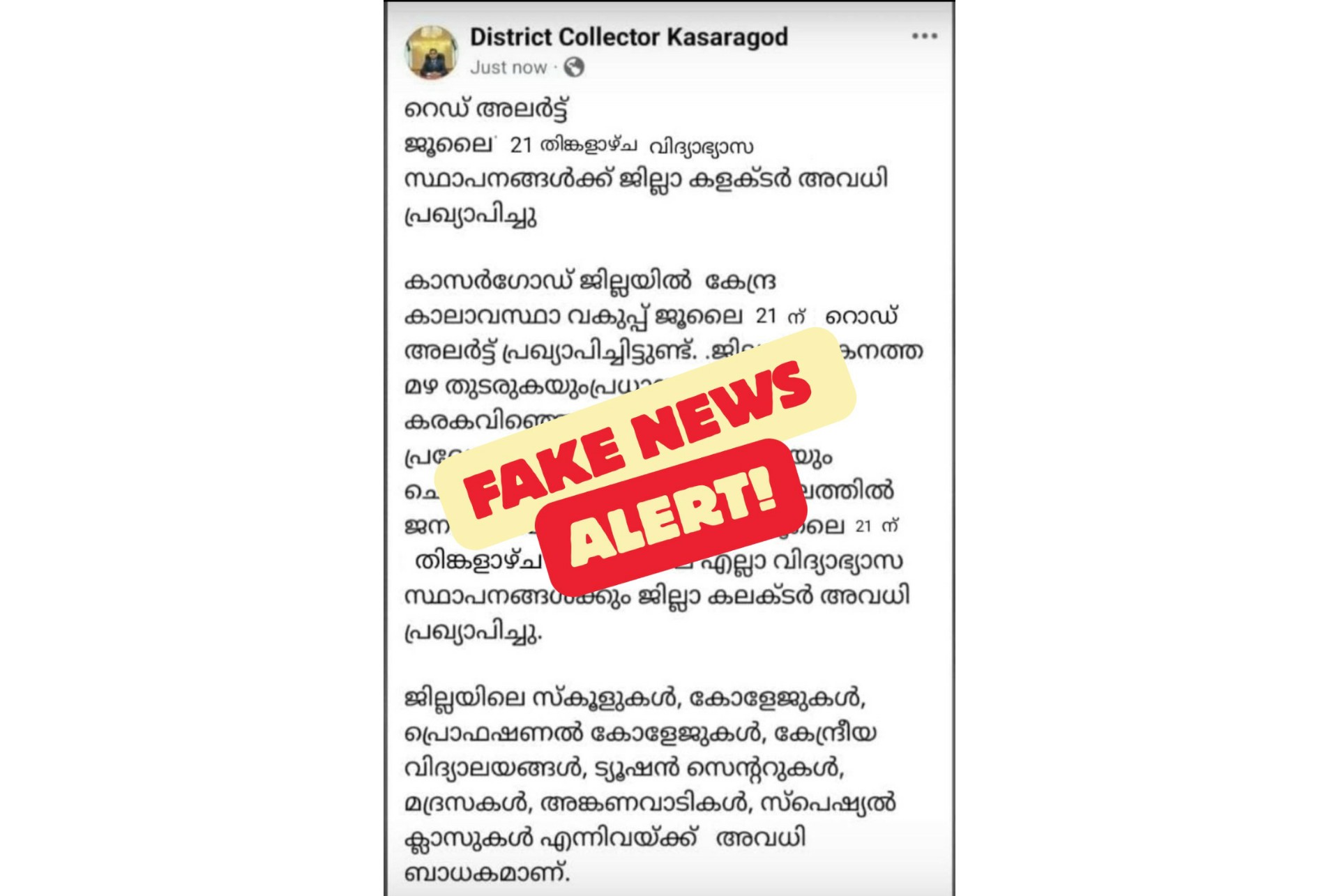1339x896 pixels.
Task: Click the word "ബാധകമാണ്." ending the post
Action: click(487, 872)
